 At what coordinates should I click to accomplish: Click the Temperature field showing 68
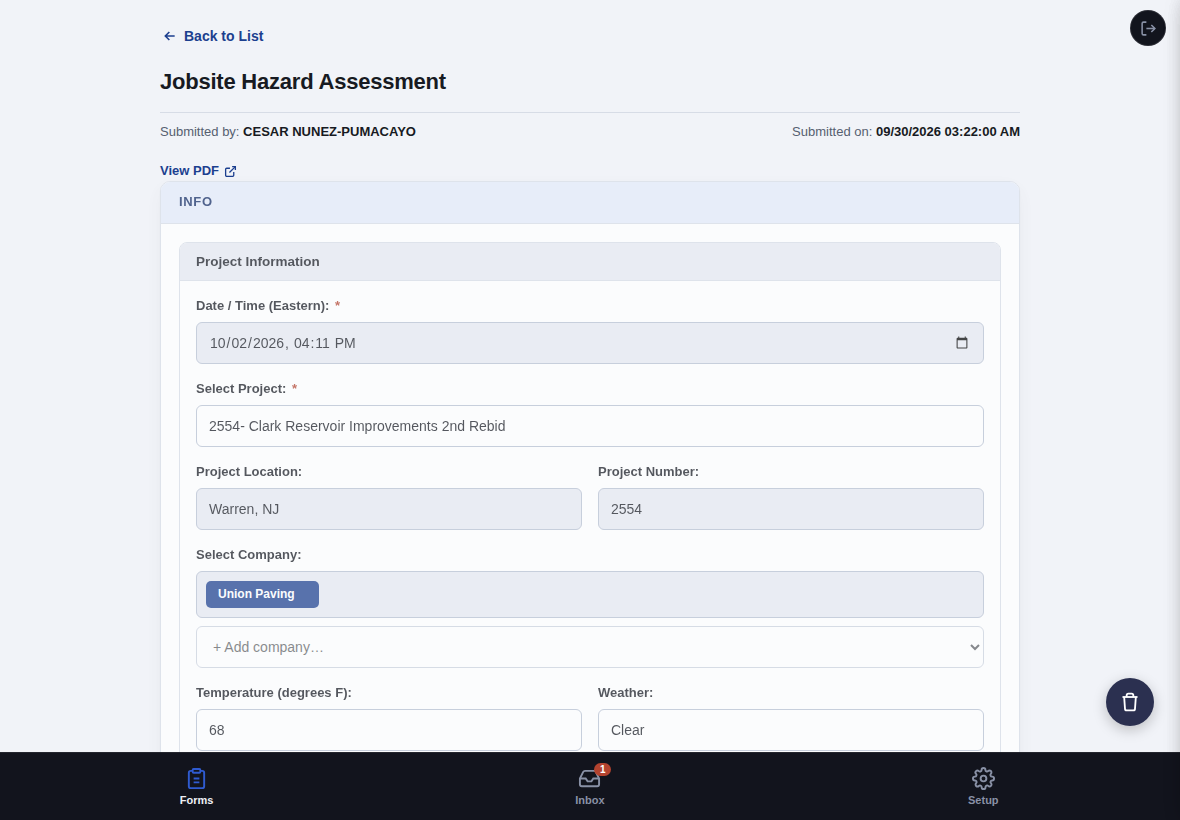tap(389, 730)
